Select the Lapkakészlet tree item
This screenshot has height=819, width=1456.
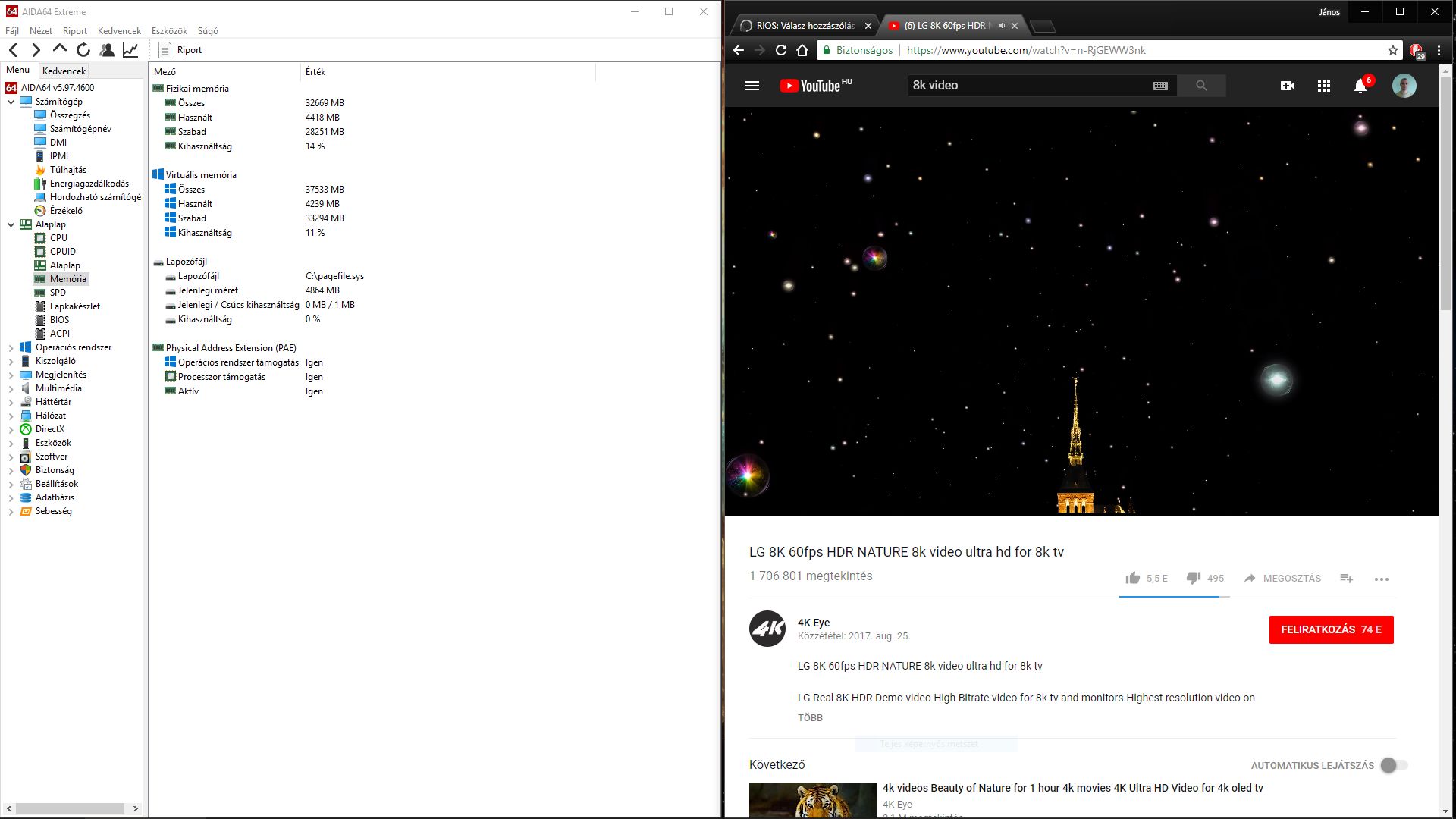coord(74,306)
